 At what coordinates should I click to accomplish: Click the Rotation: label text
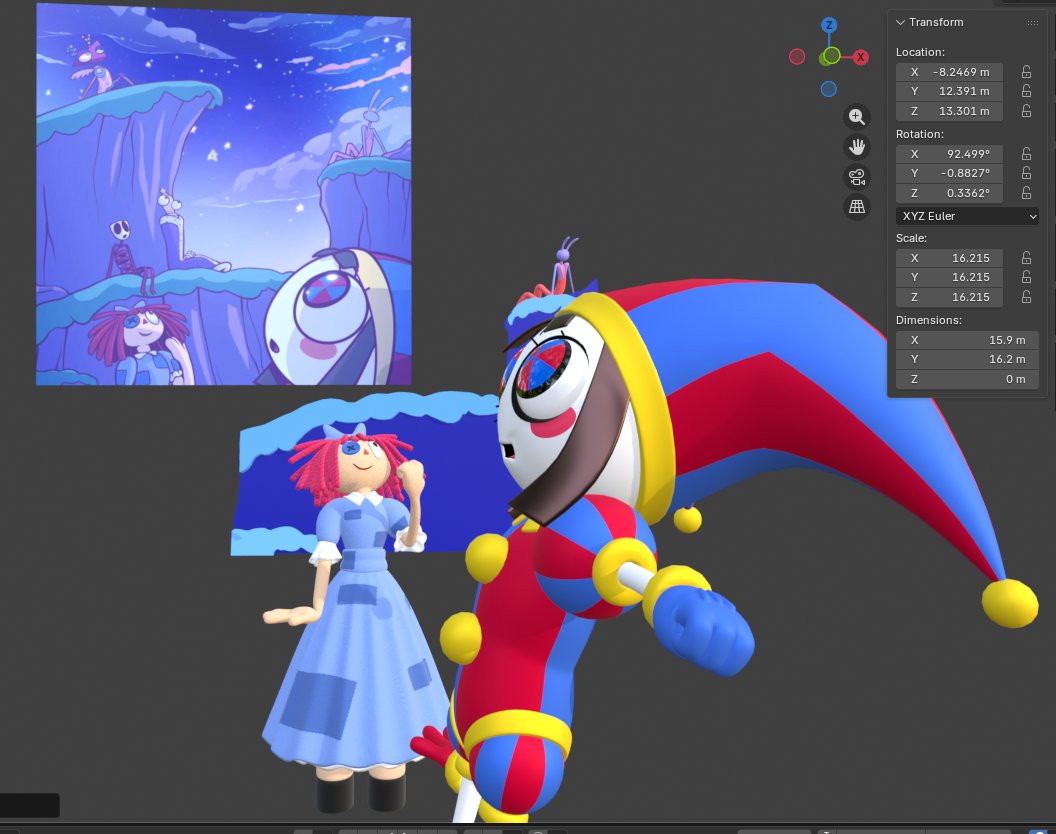(920, 134)
